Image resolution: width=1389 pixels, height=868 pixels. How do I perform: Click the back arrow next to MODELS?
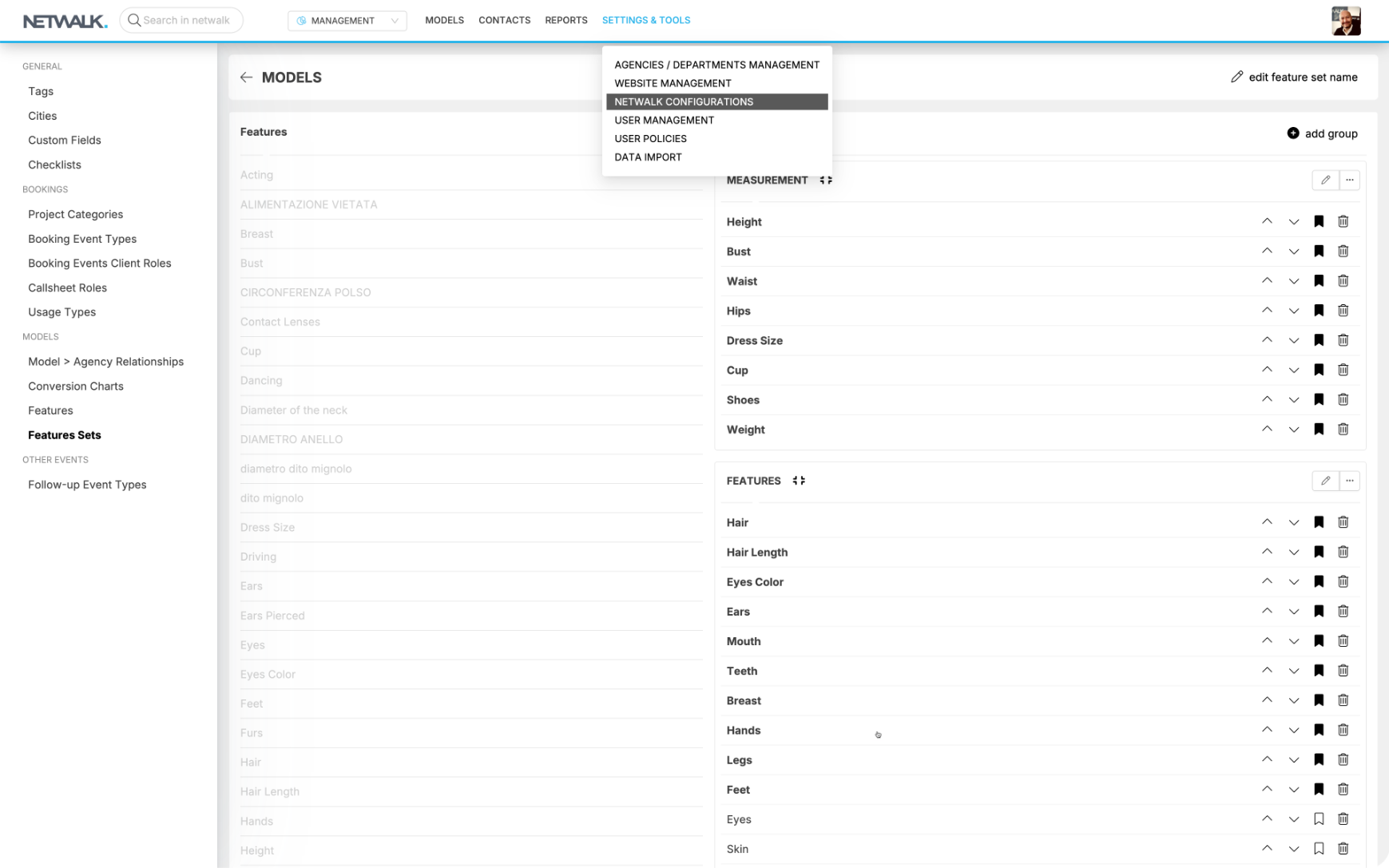click(x=246, y=77)
